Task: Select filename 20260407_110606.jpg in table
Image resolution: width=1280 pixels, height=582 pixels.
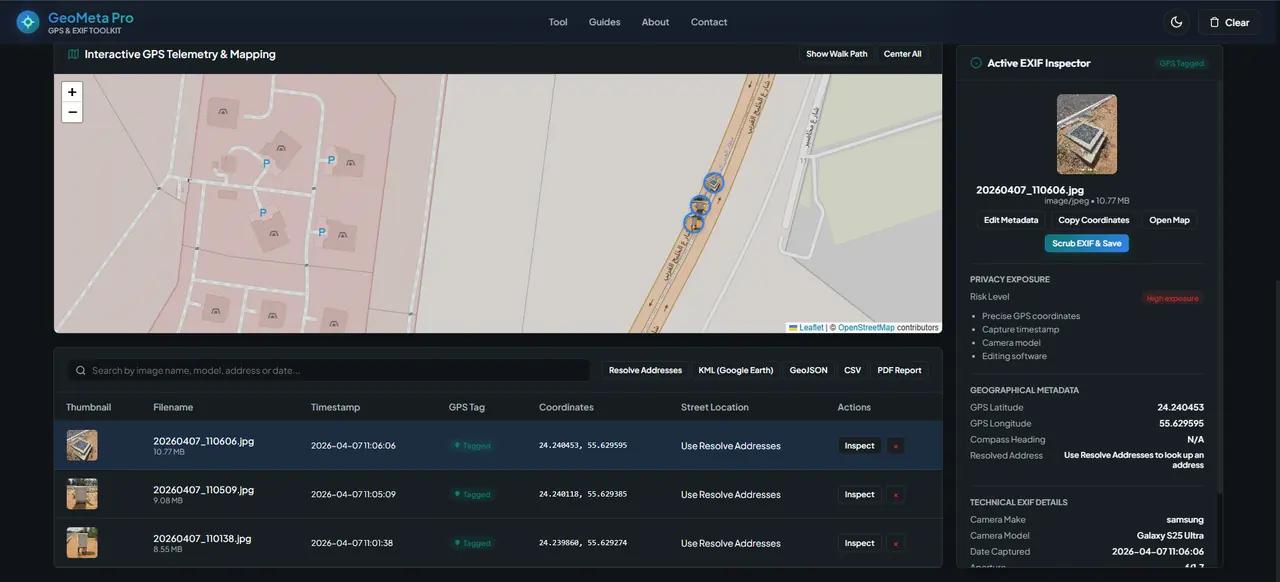Action: click(x=203, y=441)
